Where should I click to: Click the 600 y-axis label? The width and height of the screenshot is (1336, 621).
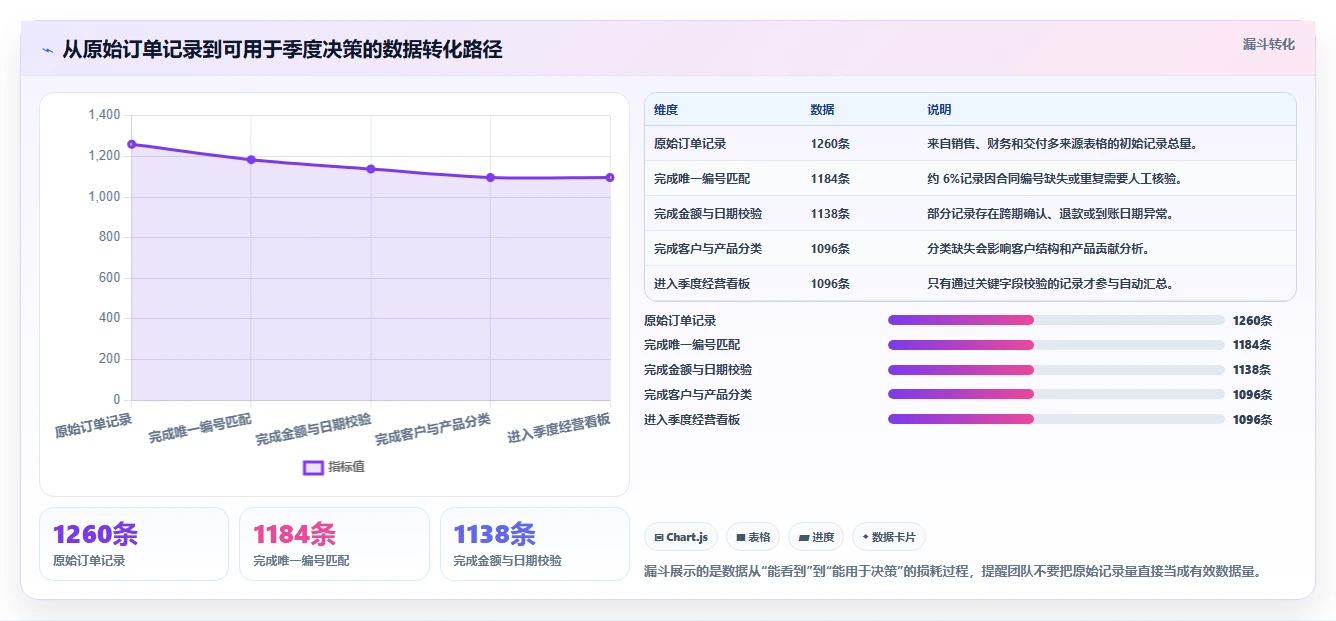point(109,278)
